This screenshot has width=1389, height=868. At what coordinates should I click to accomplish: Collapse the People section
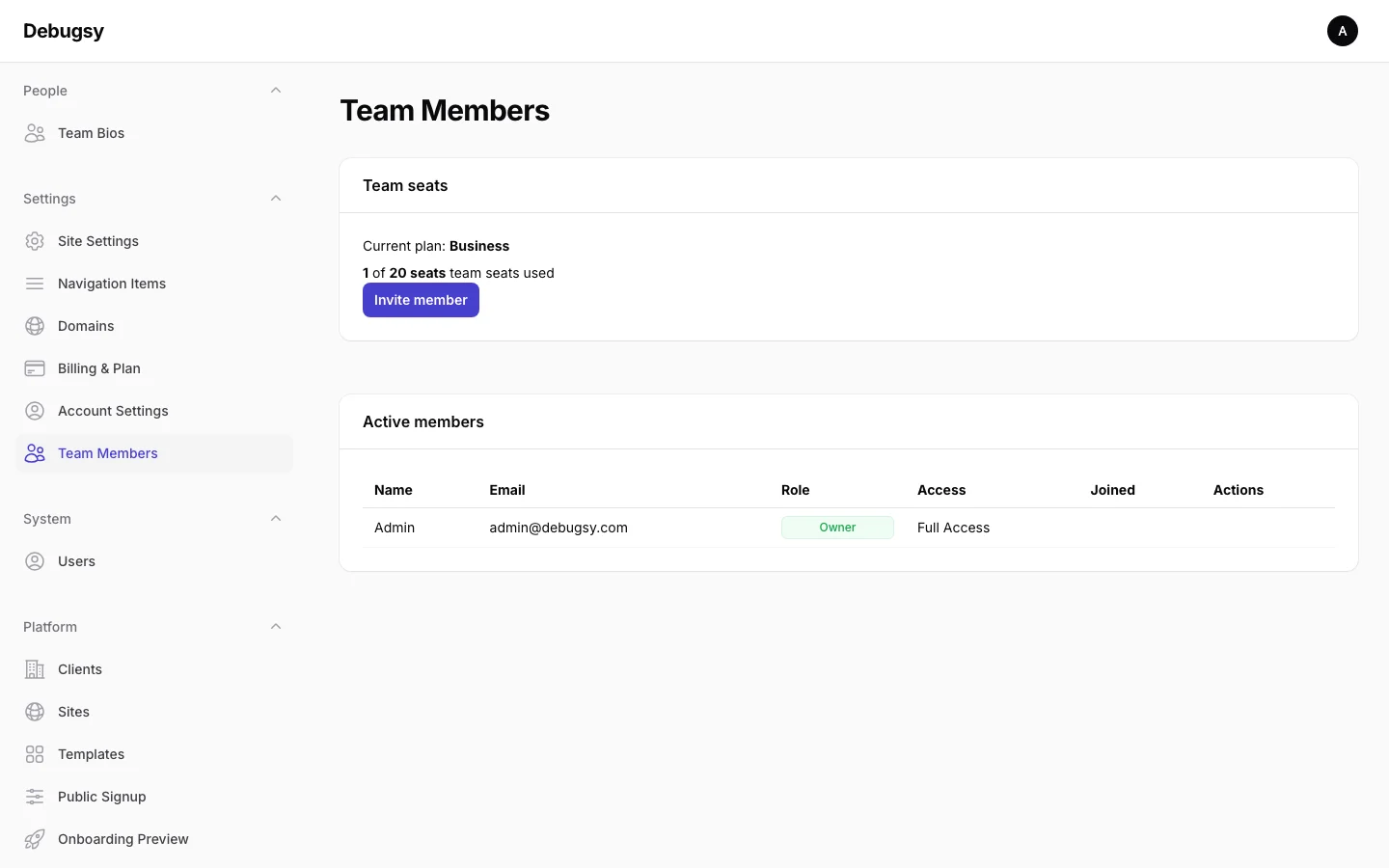point(276,91)
